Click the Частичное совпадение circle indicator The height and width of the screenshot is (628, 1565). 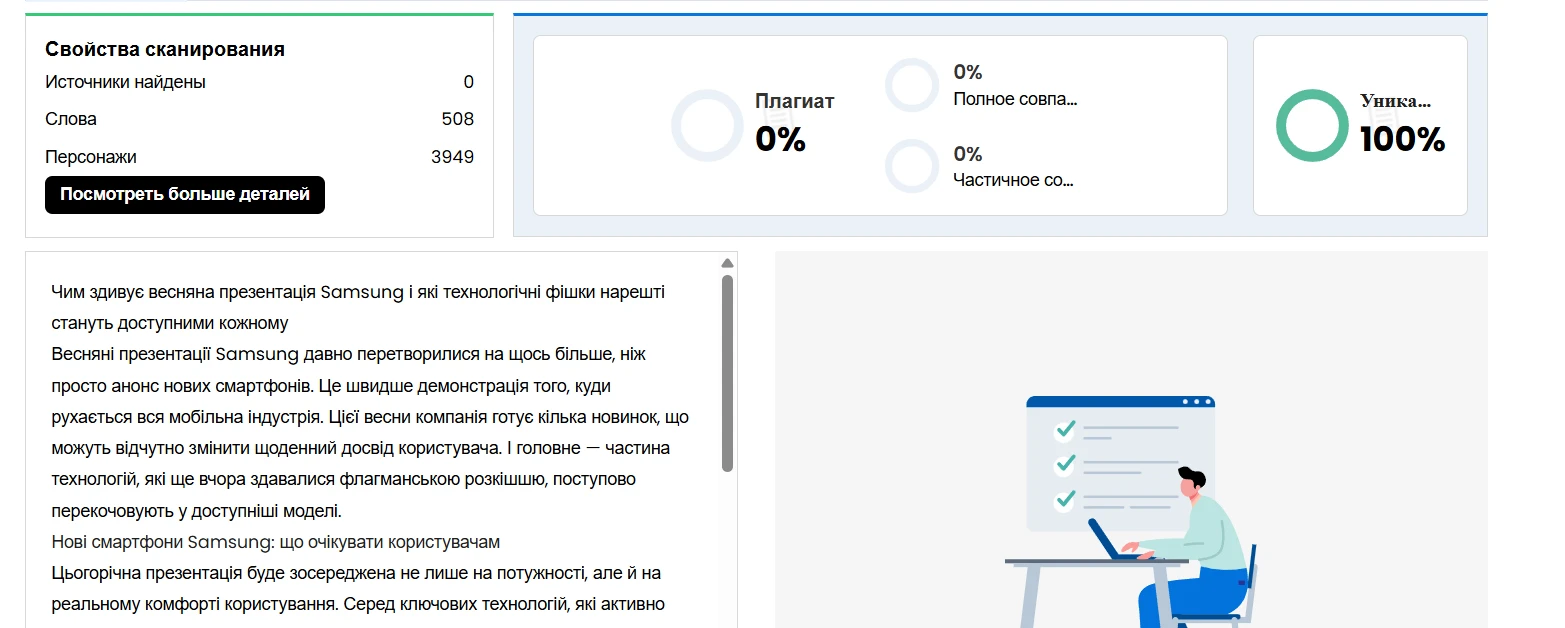(x=911, y=166)
